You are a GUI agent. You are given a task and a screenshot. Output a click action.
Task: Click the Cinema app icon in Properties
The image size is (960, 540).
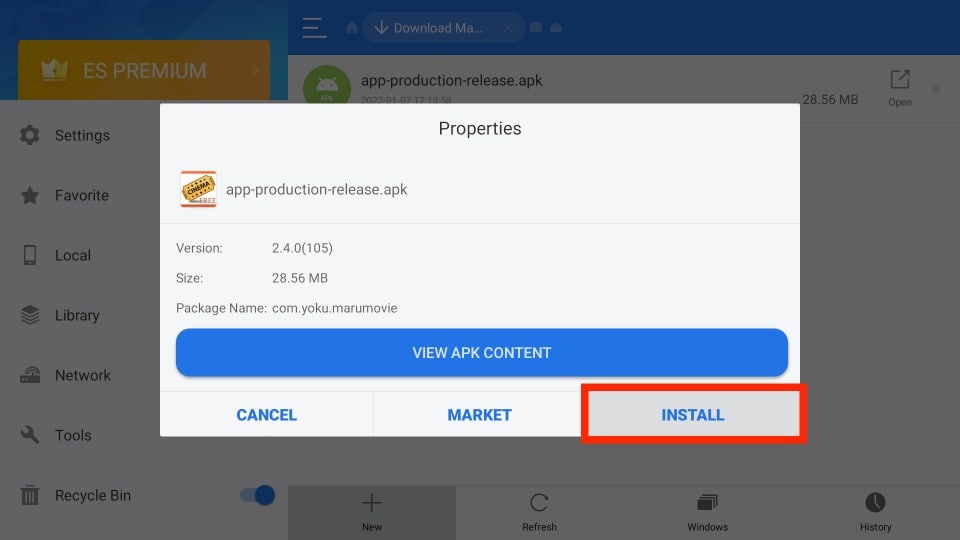pos(198,189)
